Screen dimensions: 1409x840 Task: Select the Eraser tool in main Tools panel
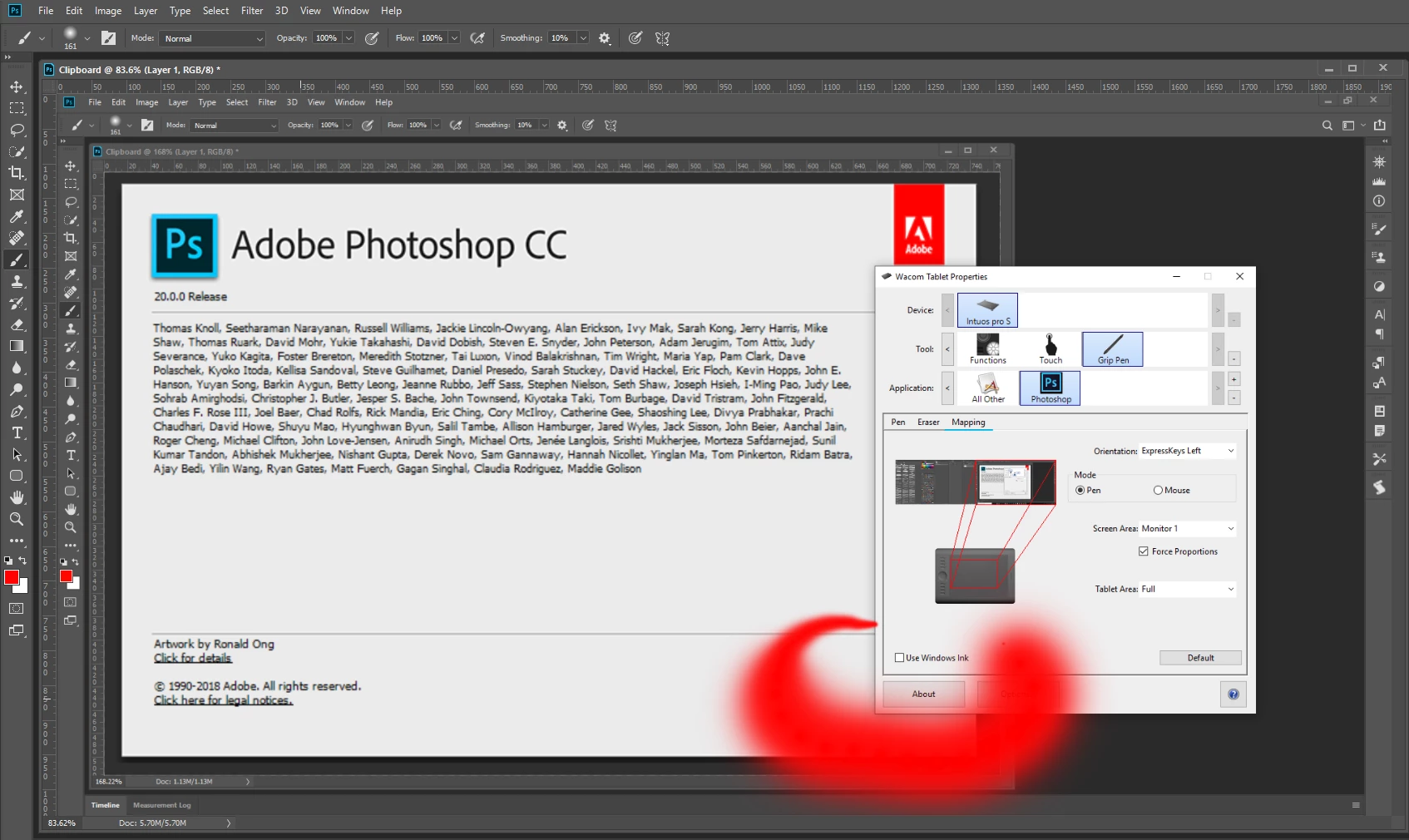17,324
